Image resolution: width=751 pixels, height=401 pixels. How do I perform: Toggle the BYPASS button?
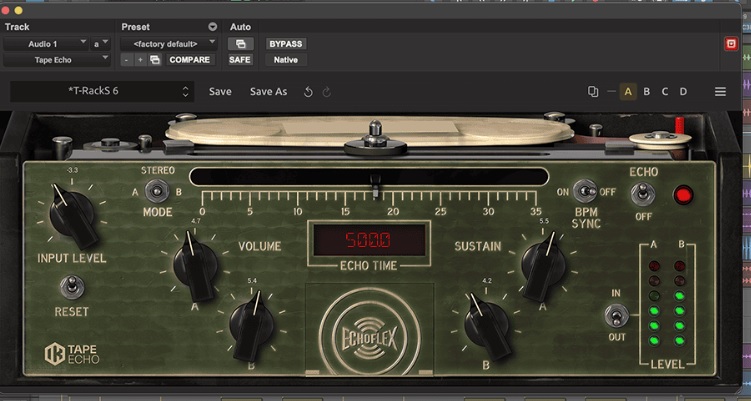coord(286,44)
